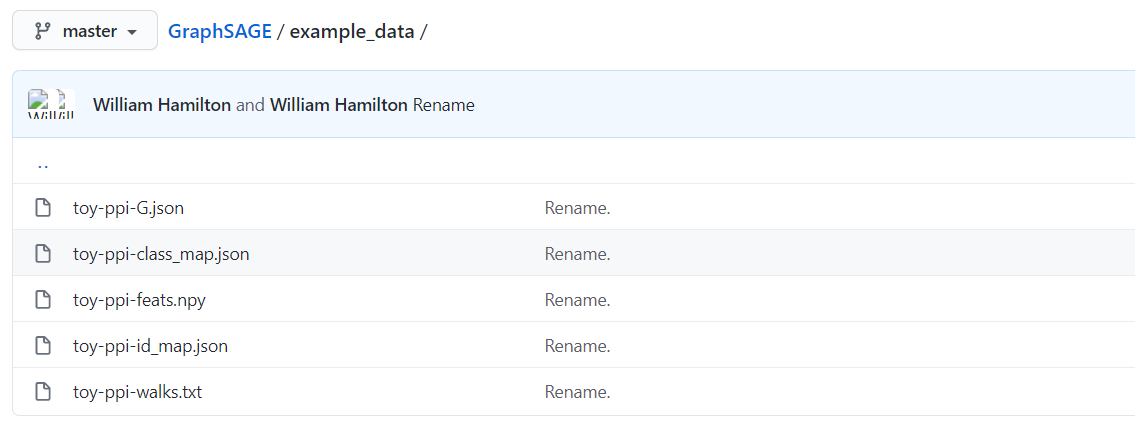Open the master branch dropdown
1135x444 pixels.
(85, 31)
